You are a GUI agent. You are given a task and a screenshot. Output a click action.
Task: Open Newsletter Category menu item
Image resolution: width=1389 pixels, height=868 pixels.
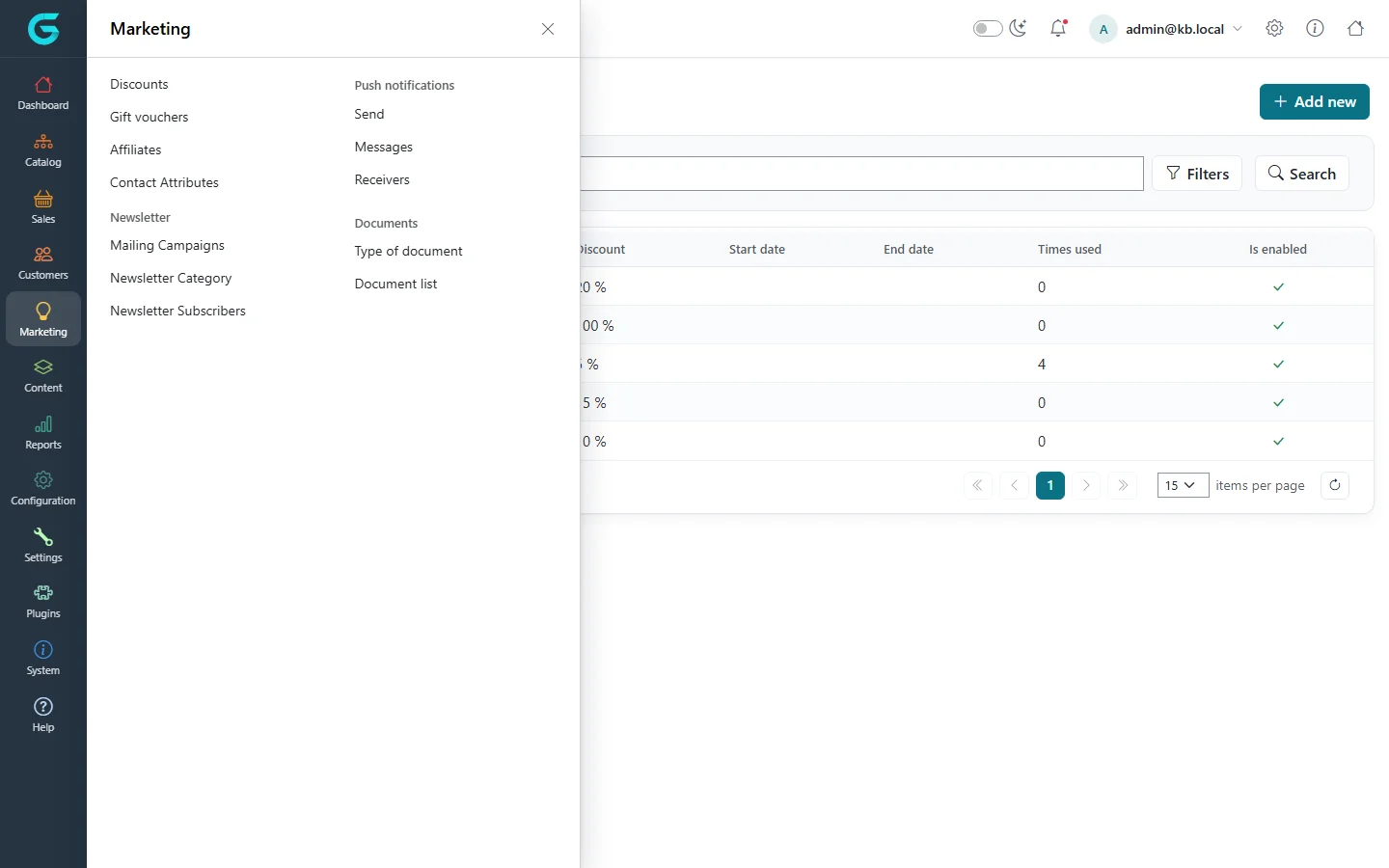click(171, 278)
